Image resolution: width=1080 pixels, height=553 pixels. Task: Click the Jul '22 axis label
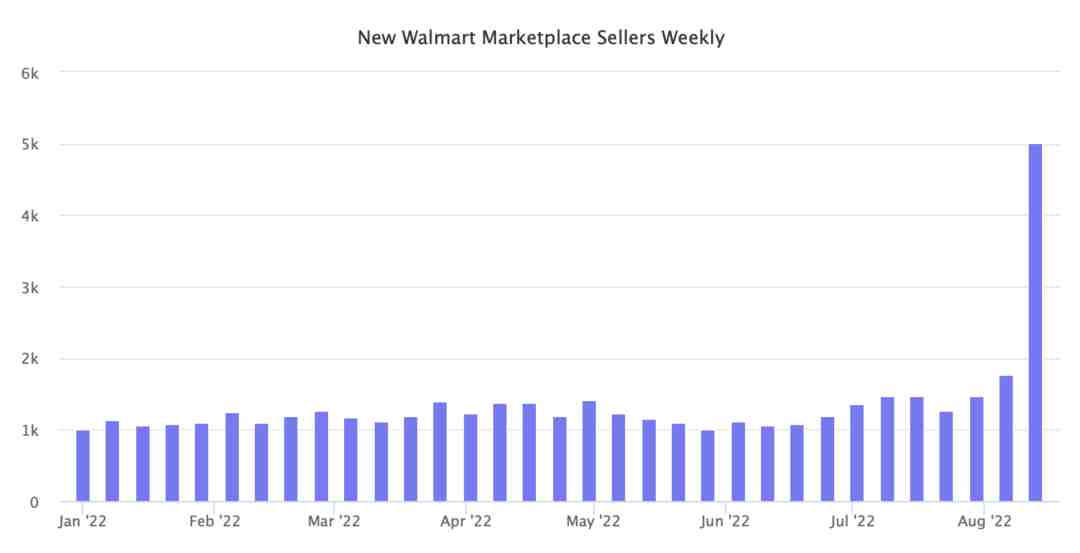852,521
